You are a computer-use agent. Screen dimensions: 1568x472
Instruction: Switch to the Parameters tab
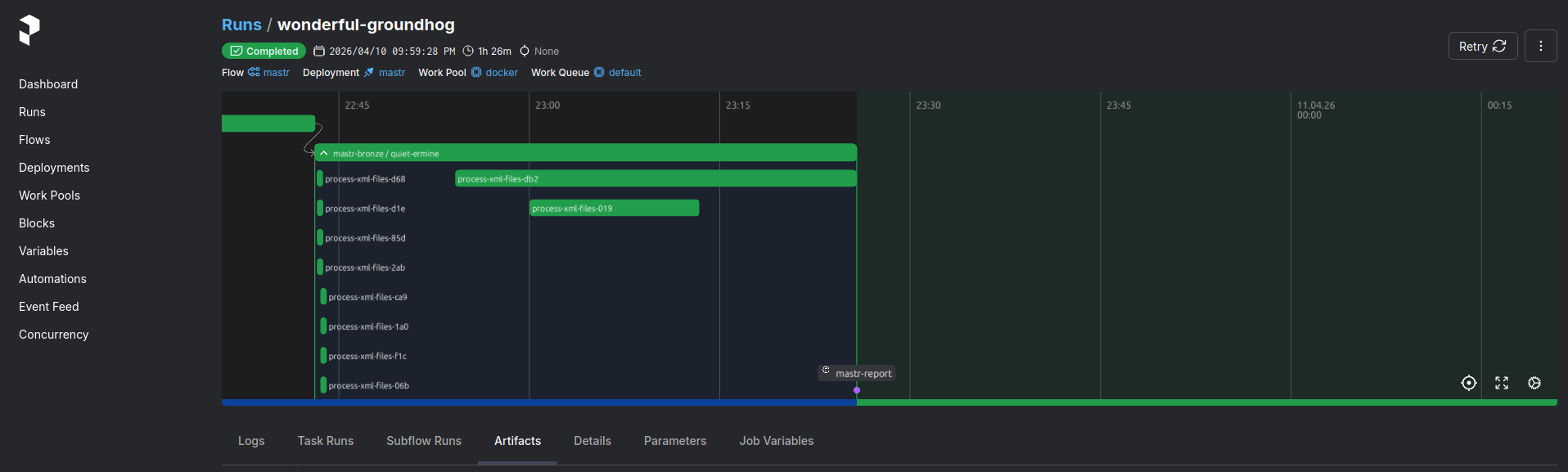point(675,441)
